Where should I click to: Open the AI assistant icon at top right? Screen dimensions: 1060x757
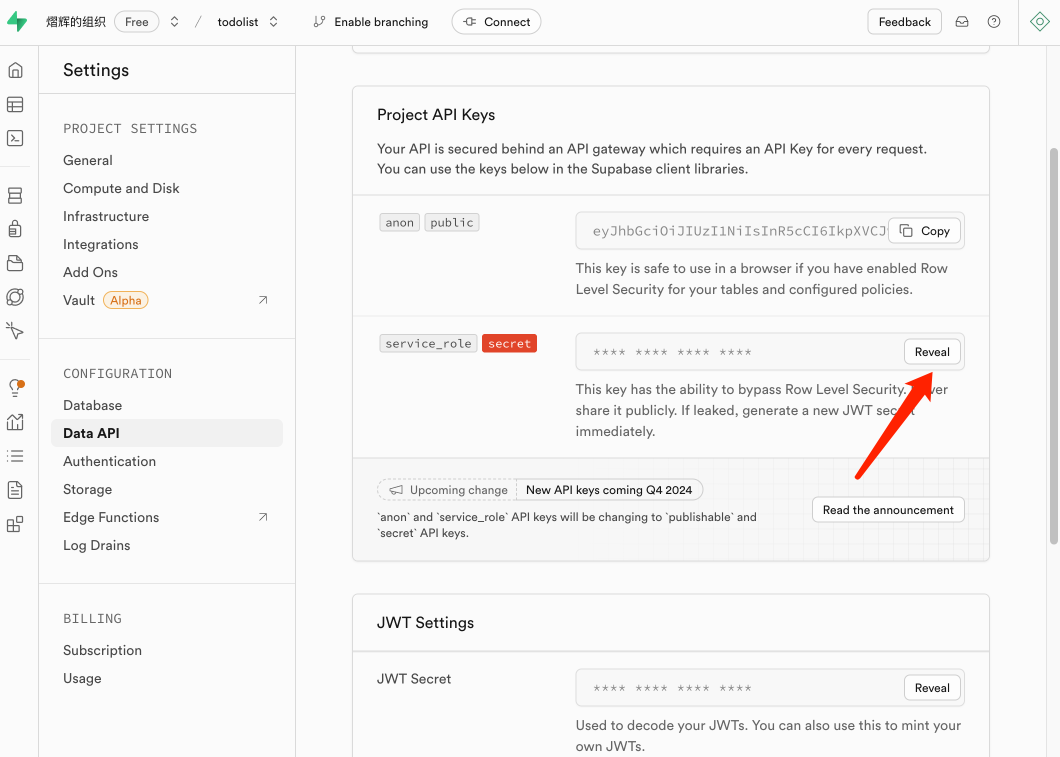click(x=1039, y=22)
